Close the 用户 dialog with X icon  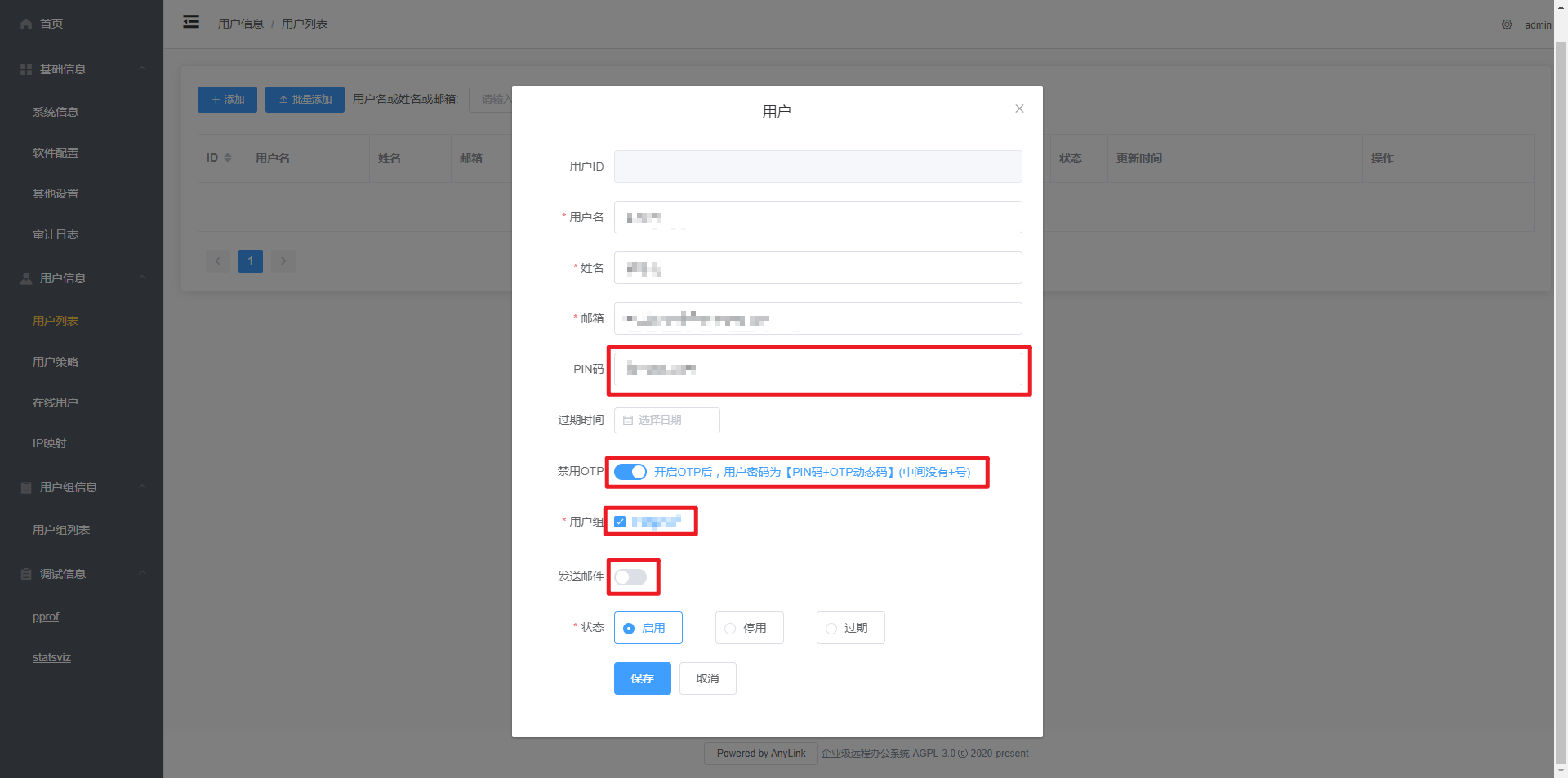[x=1019, y=109]
